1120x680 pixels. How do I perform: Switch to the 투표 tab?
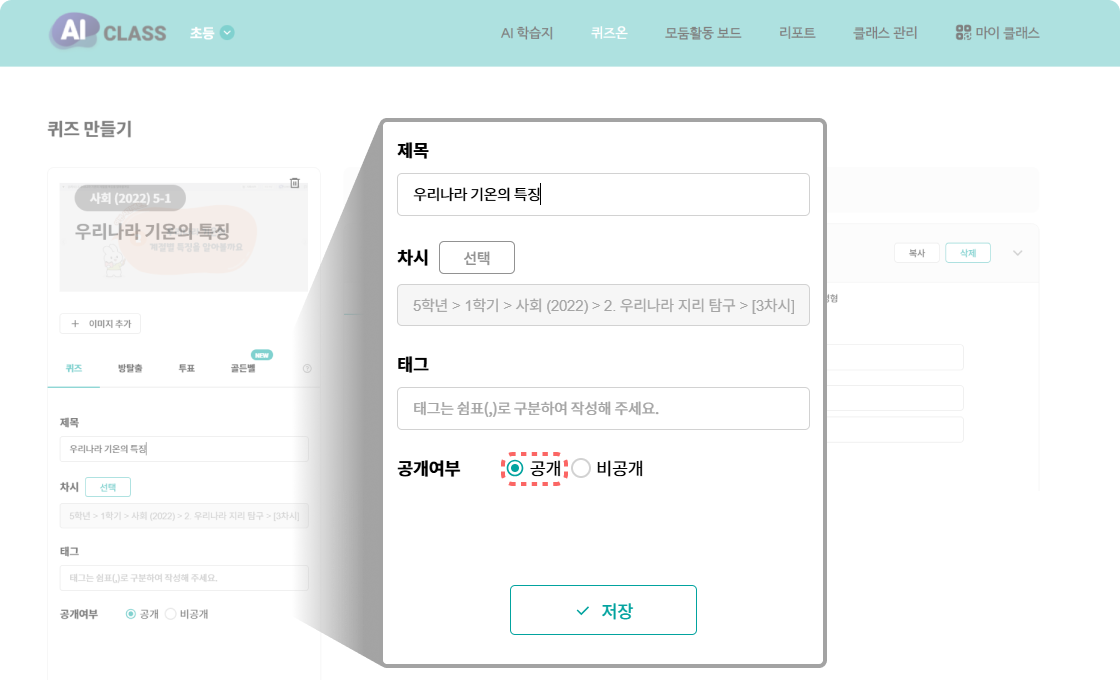coord(186,368)
